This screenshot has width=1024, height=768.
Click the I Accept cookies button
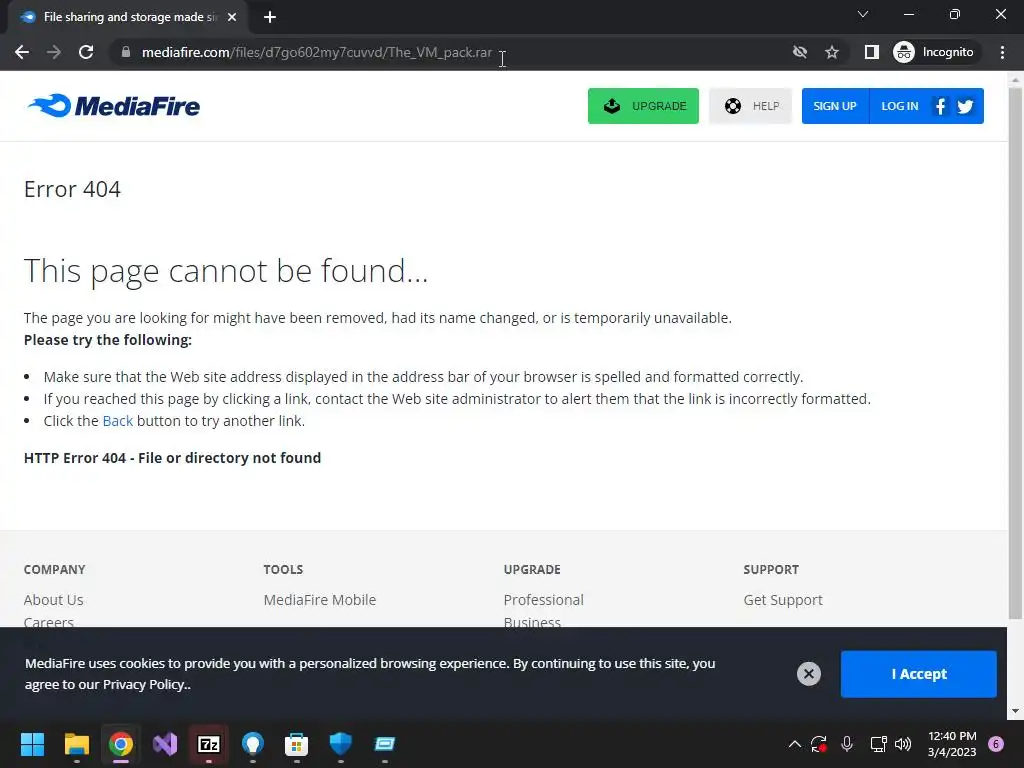pos(918,674)
